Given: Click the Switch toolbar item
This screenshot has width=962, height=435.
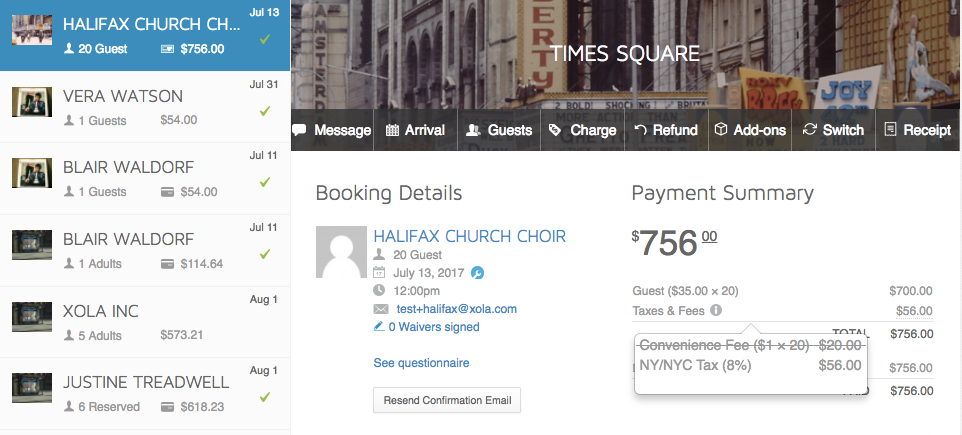Looking at the screenshot, I should click(x=833, y=130).
